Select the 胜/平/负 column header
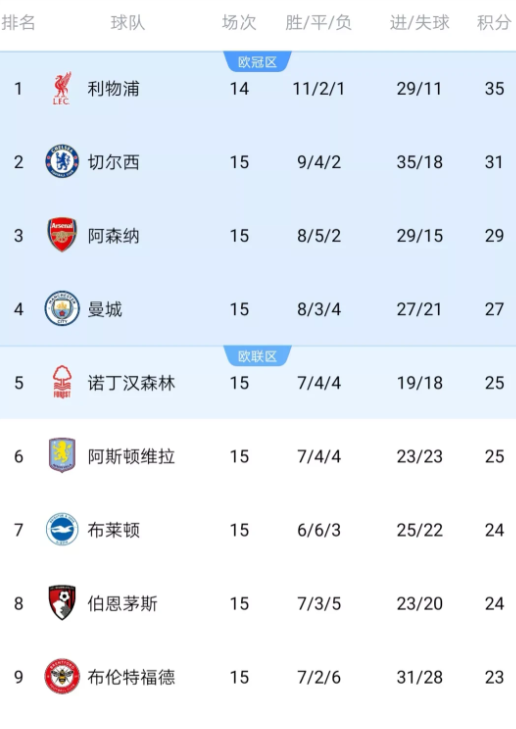The height and width of the screenshot is (729, 516). (318, 22)
